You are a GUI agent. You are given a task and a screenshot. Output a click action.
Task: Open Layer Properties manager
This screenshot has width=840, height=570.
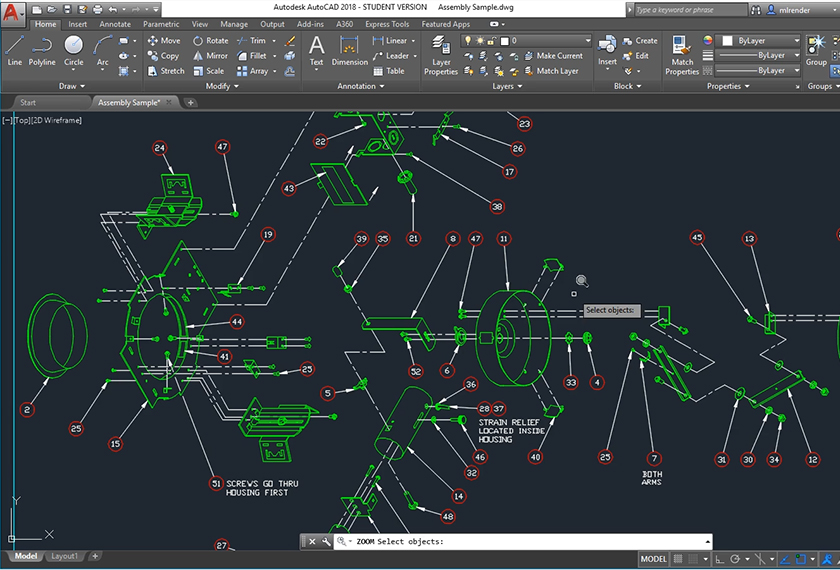click(x=441, y=54)
